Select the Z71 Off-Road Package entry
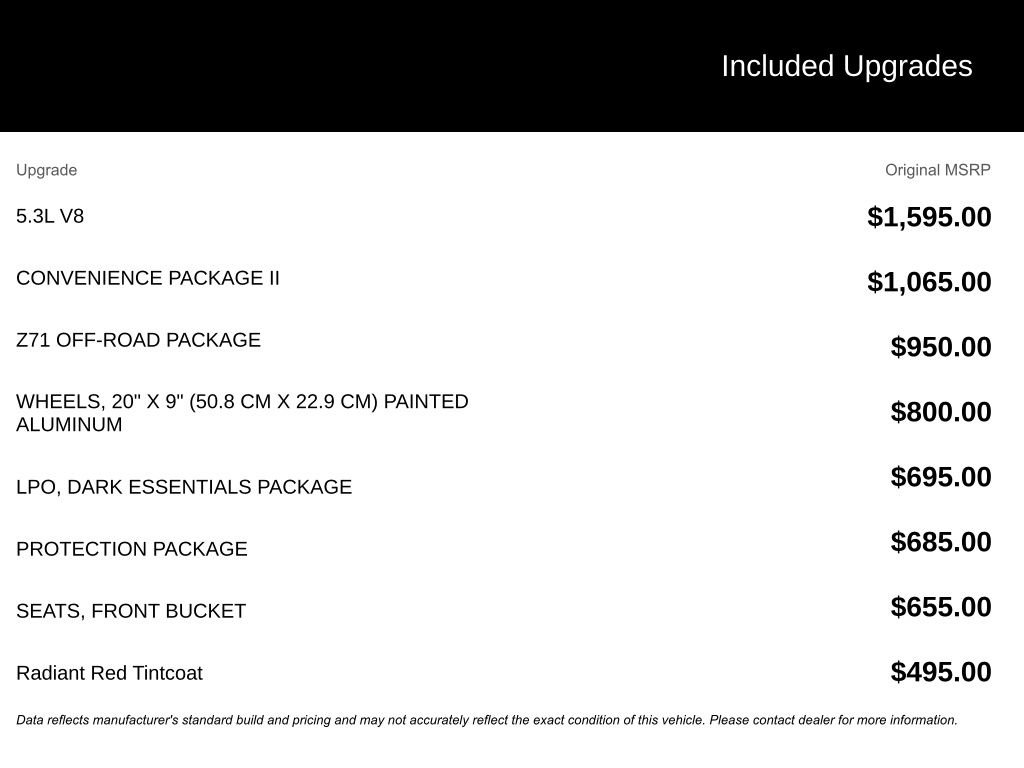 point(138,340)
